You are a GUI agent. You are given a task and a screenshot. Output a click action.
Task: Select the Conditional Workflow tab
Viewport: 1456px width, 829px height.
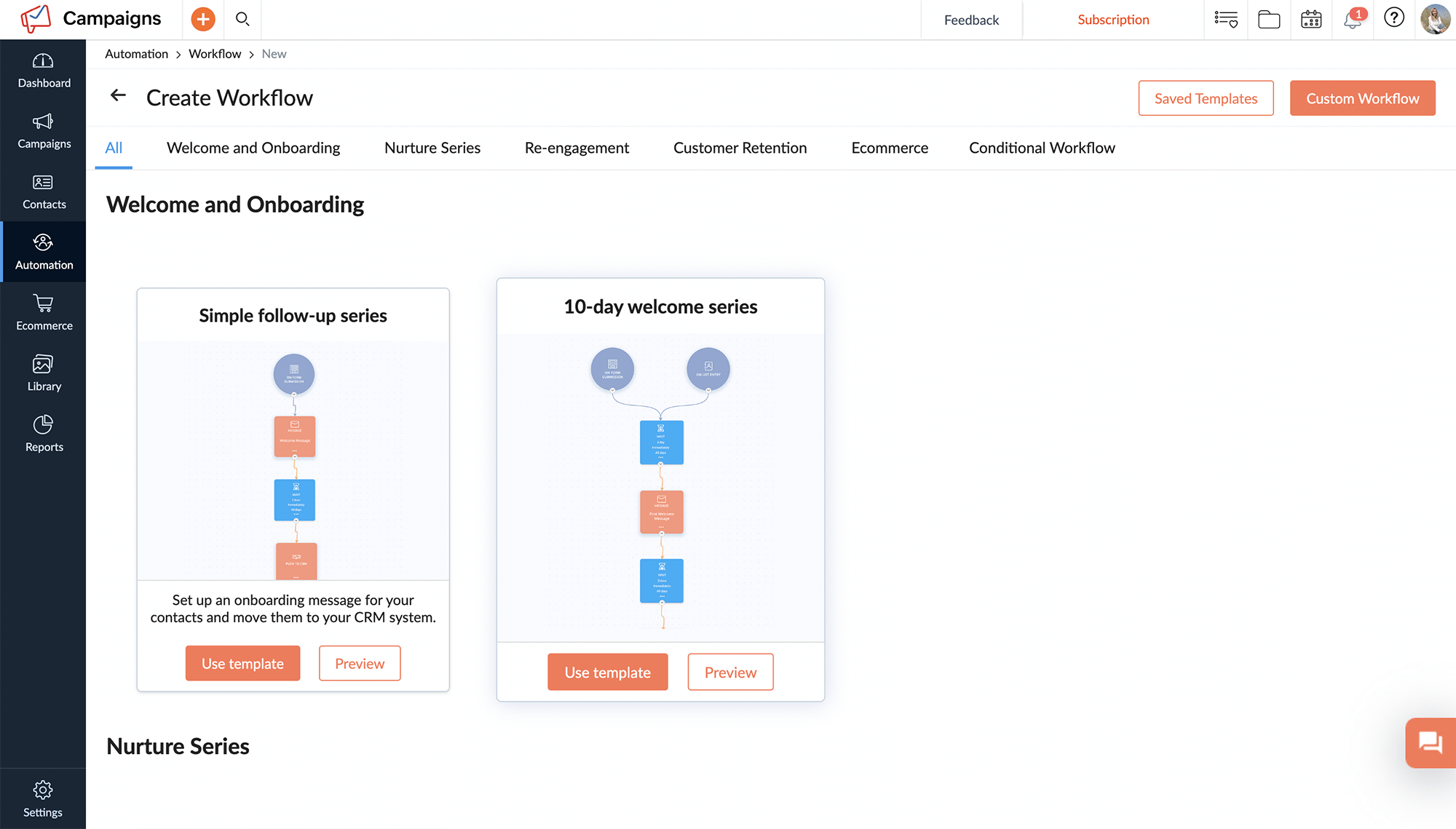coord(1042,148)
